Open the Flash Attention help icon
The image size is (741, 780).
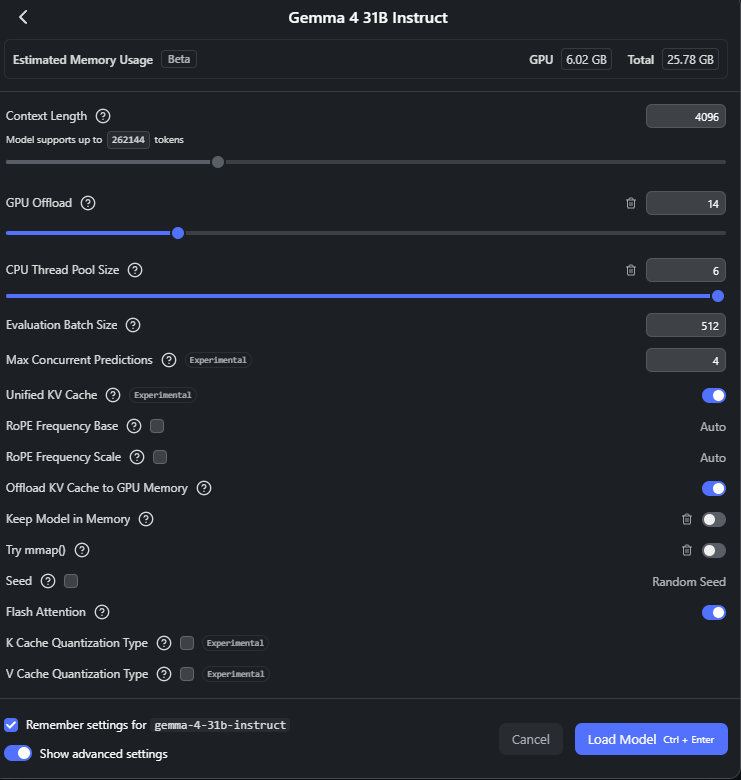pos(102,612)
